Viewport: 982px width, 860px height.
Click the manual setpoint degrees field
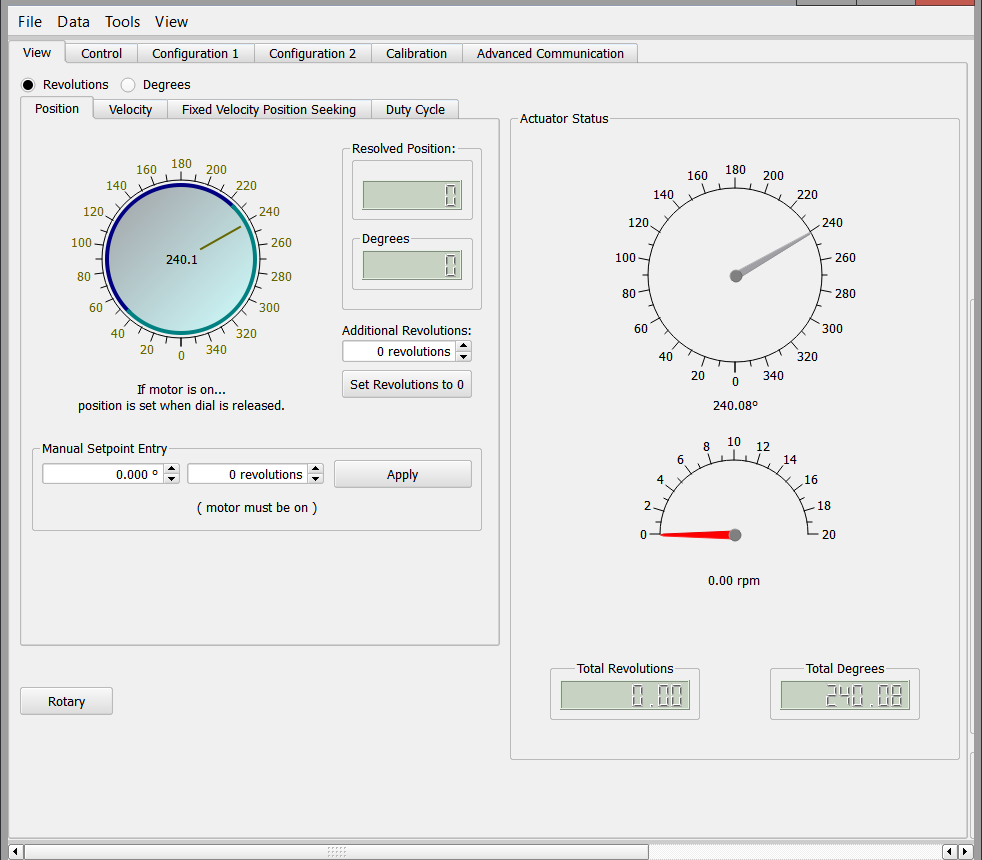tap(103, 474)
